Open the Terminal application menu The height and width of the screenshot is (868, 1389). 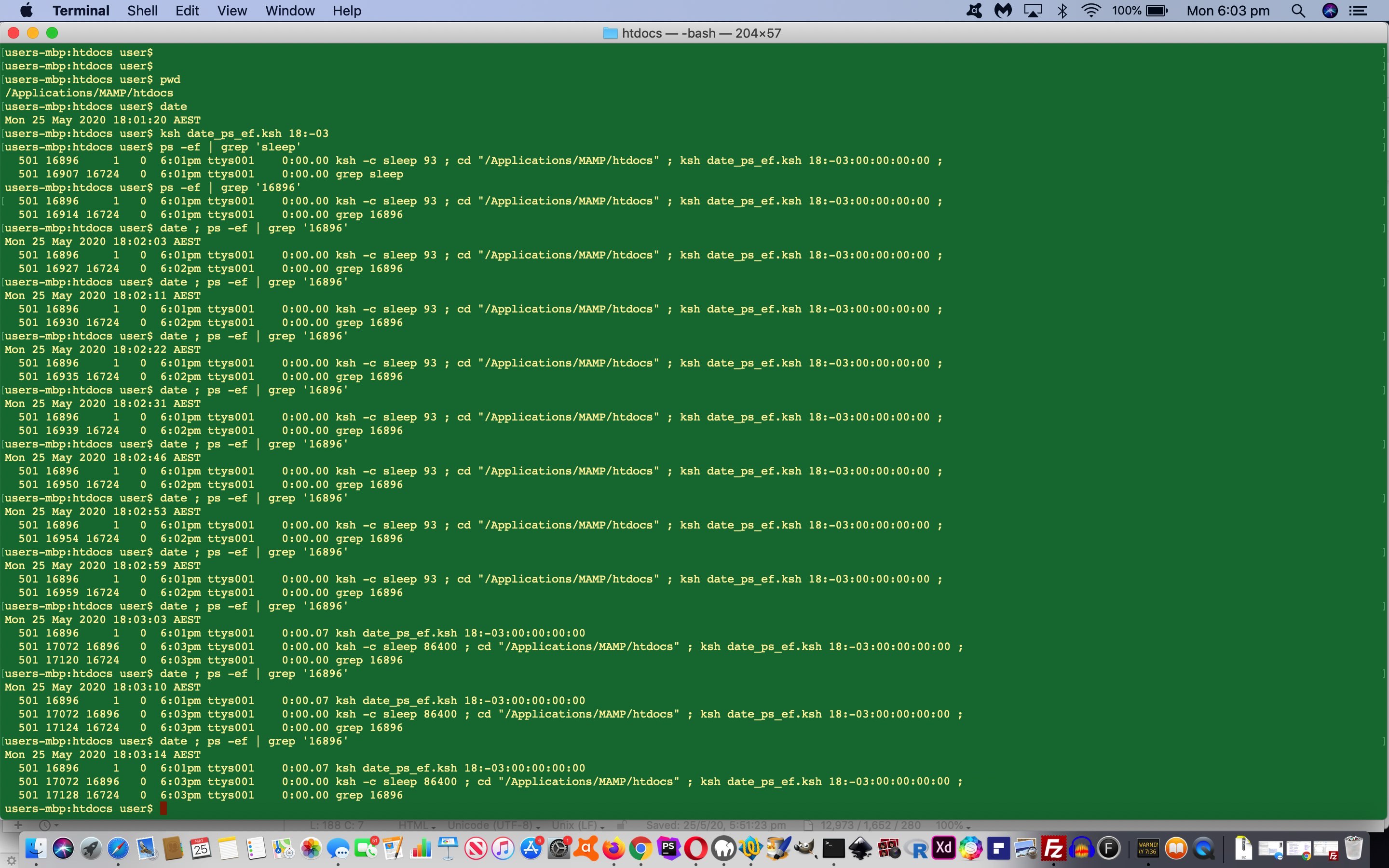(81, 10)
